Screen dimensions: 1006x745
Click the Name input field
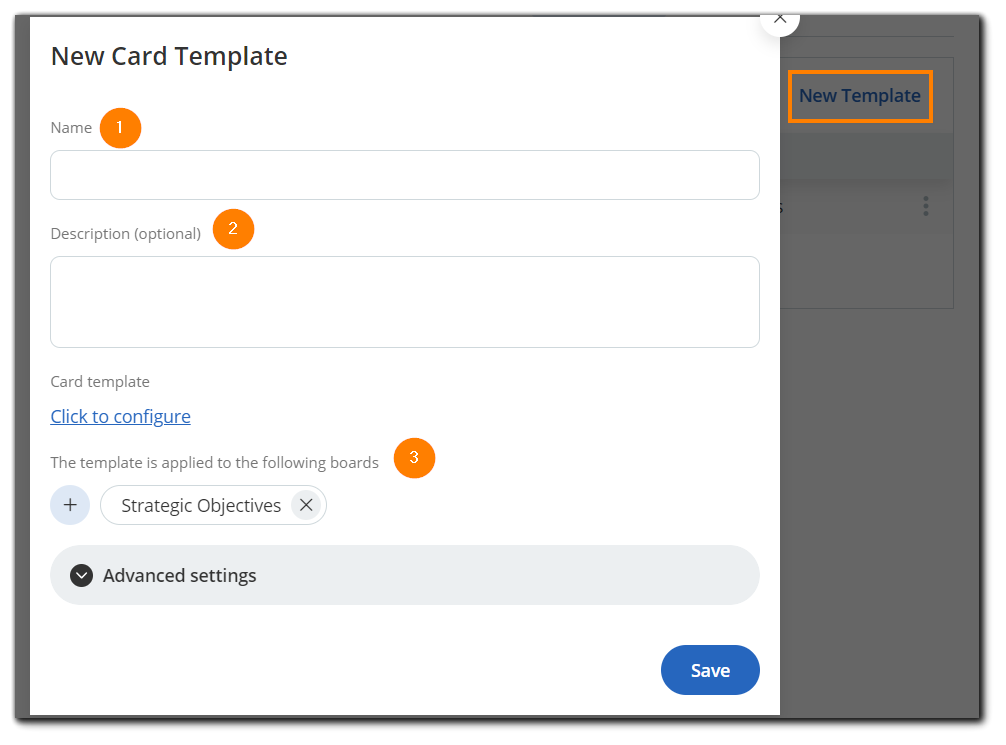coord(404,175)
